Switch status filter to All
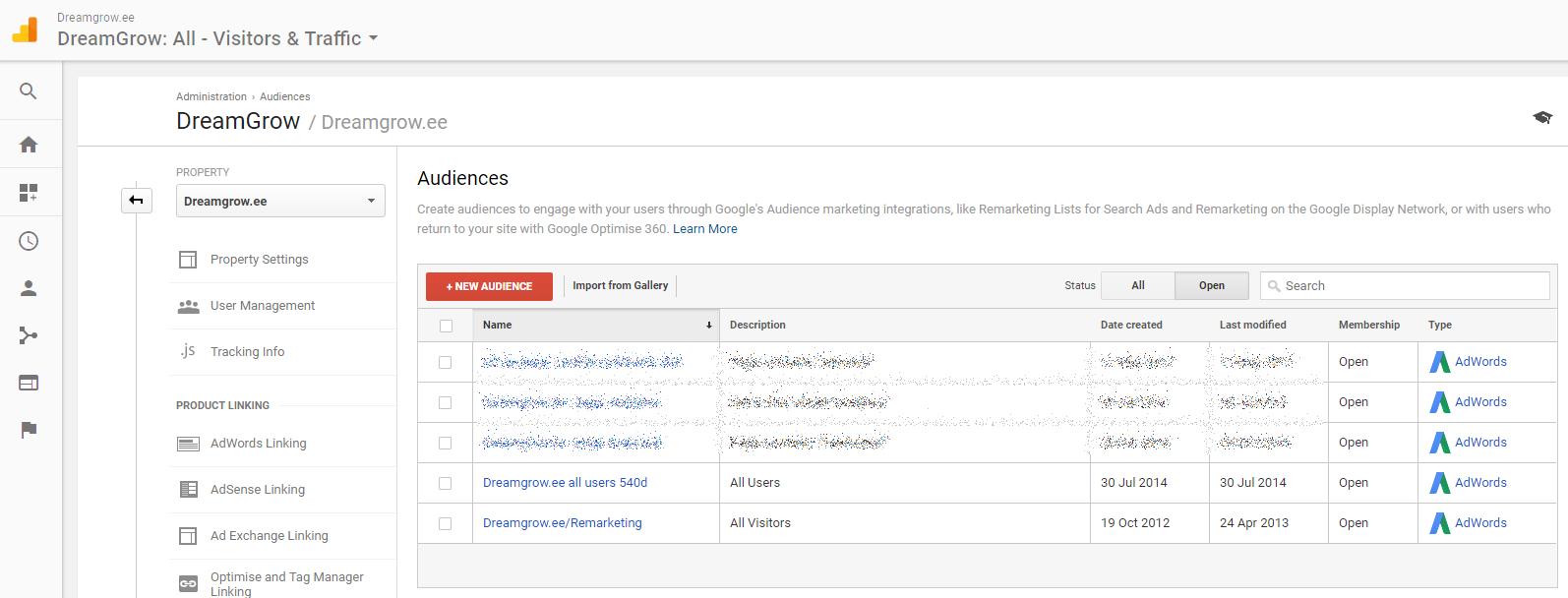The image size is (1568, 598). 1137,285
